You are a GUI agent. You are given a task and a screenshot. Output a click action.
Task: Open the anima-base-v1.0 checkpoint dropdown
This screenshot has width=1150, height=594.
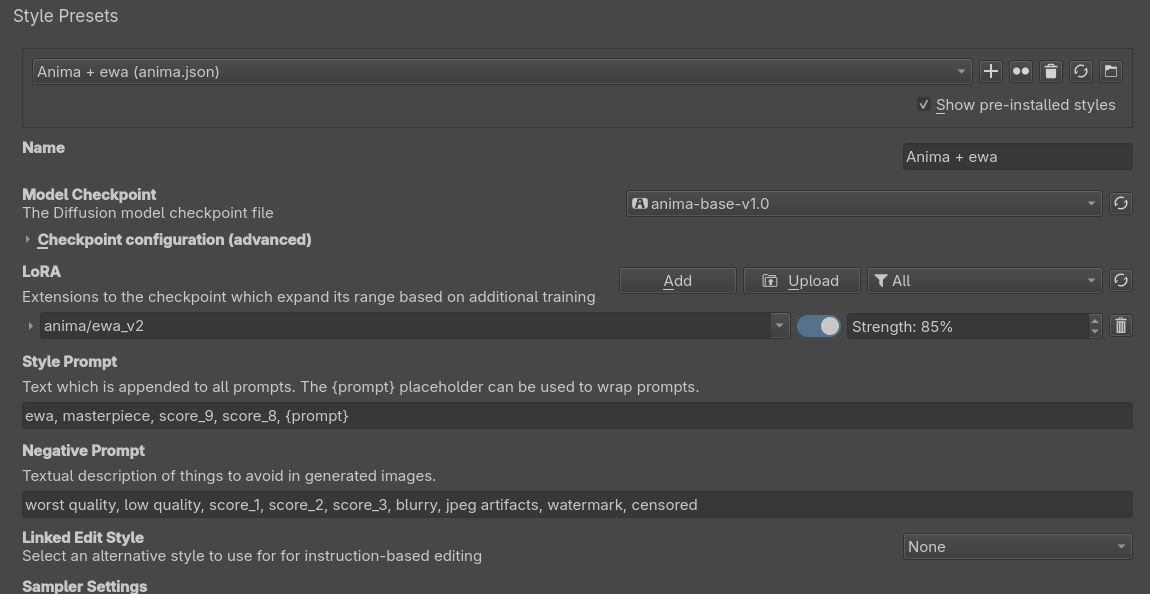(864, 203)
